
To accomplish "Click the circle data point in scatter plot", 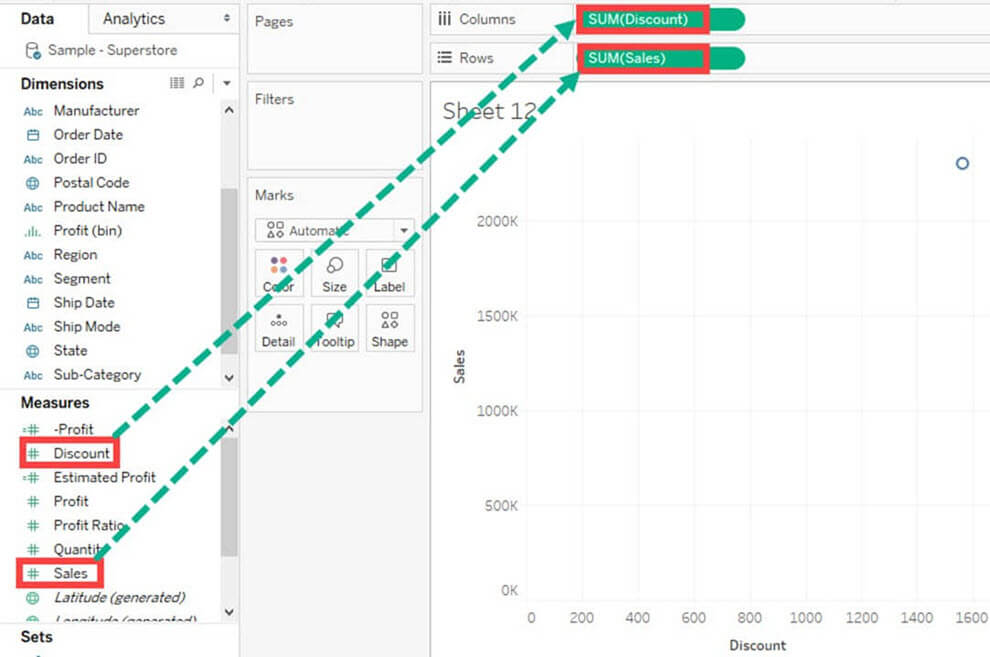I will tap(962, 163).
